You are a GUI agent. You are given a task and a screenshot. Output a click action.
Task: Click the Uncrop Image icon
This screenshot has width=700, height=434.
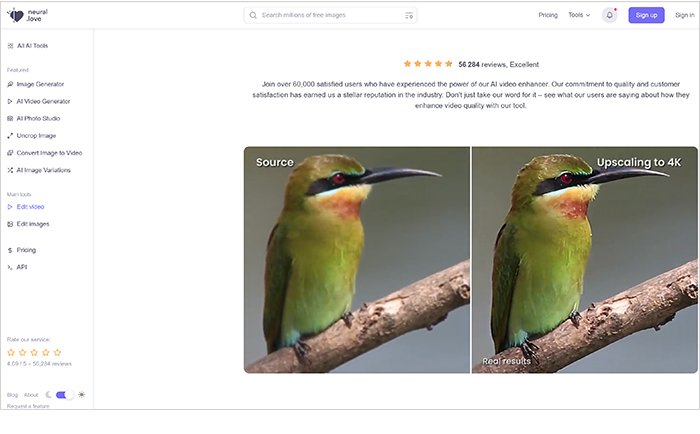(10, 136)
